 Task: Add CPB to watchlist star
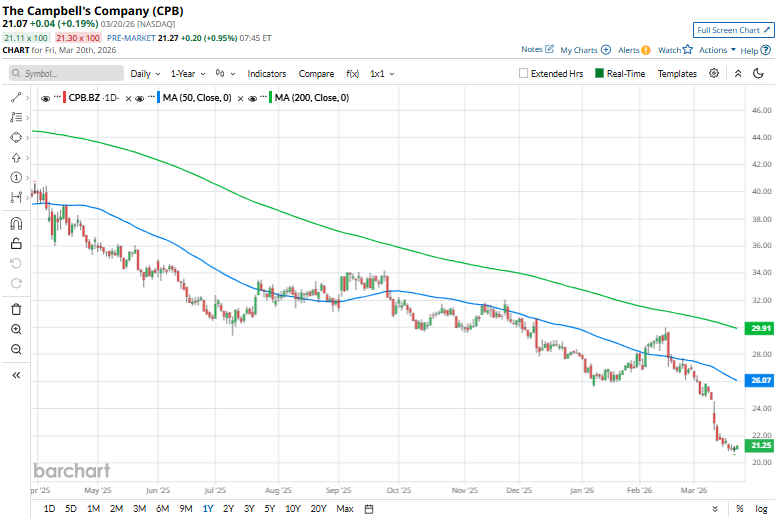pos(687,50)
